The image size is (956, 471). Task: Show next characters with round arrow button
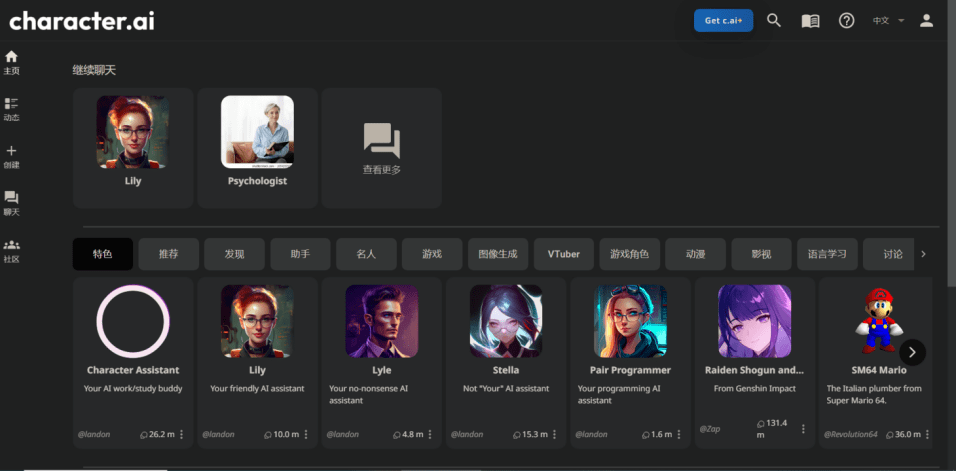912,352
